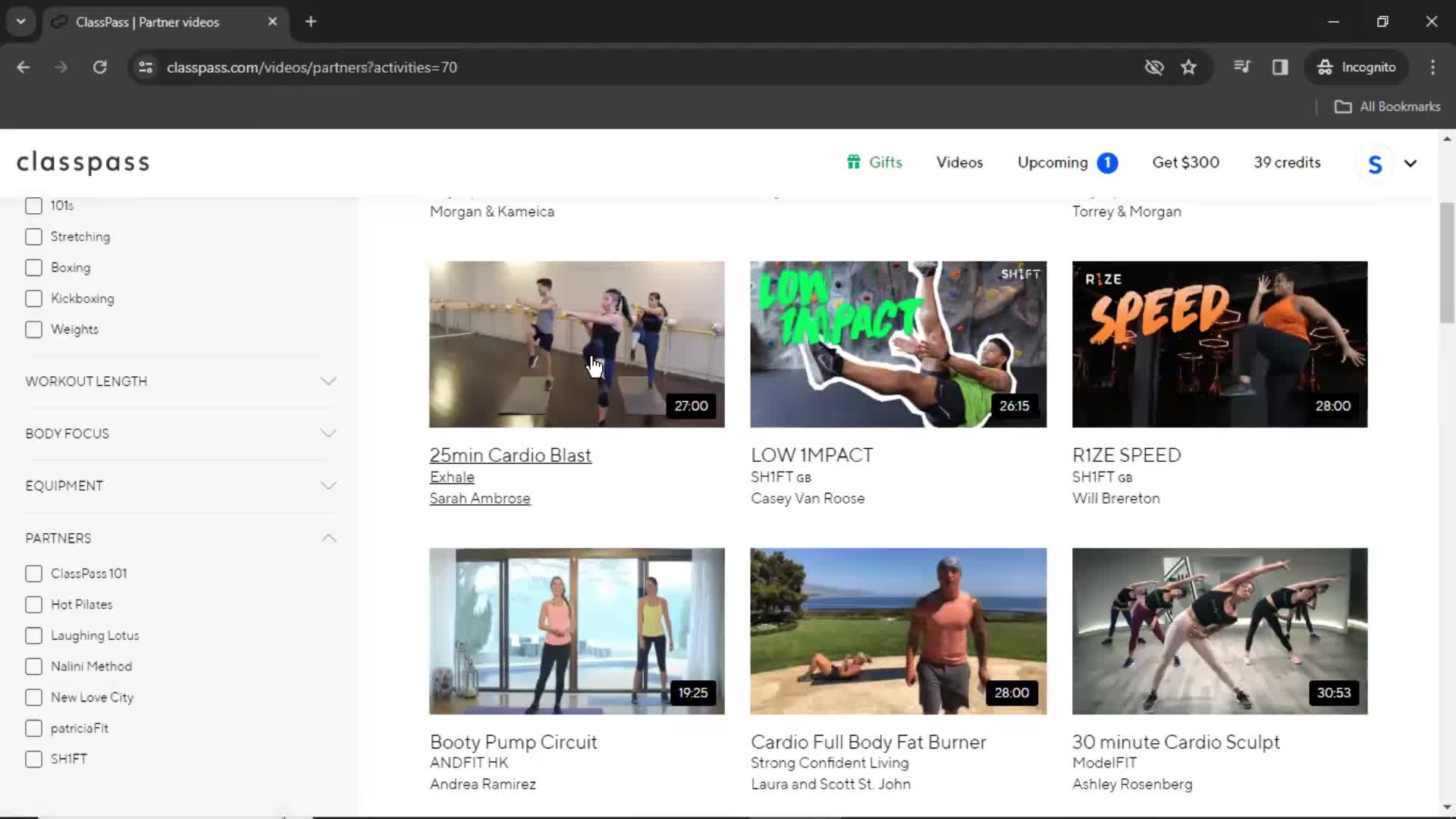Click the third-party cookies blocked eye icon
The width and height of the screenshot is (1456, 819).
1154,67
